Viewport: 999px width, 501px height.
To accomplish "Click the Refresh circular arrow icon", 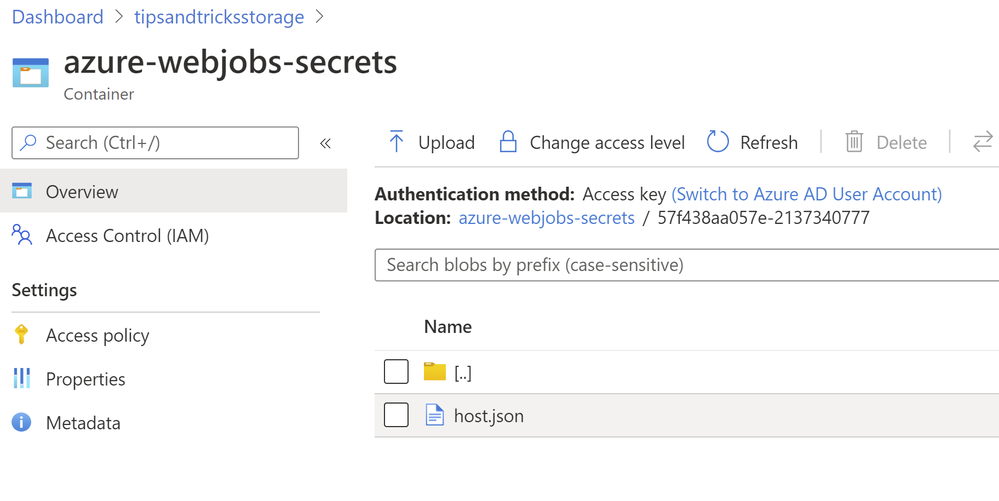I will coord(718,142).
